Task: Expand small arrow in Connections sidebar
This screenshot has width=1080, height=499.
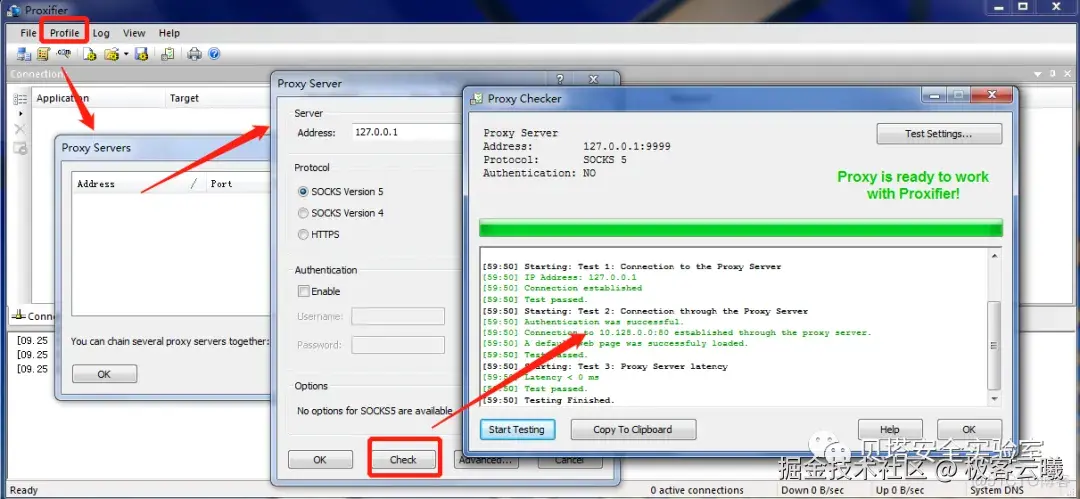Action: coord(21,114)
